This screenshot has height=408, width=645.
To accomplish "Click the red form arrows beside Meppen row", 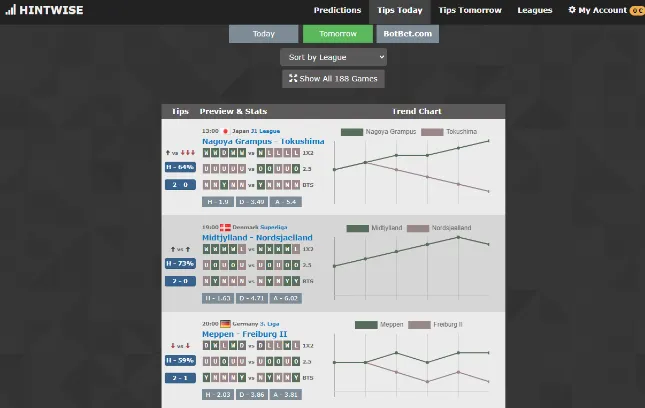I will (180, 346).
